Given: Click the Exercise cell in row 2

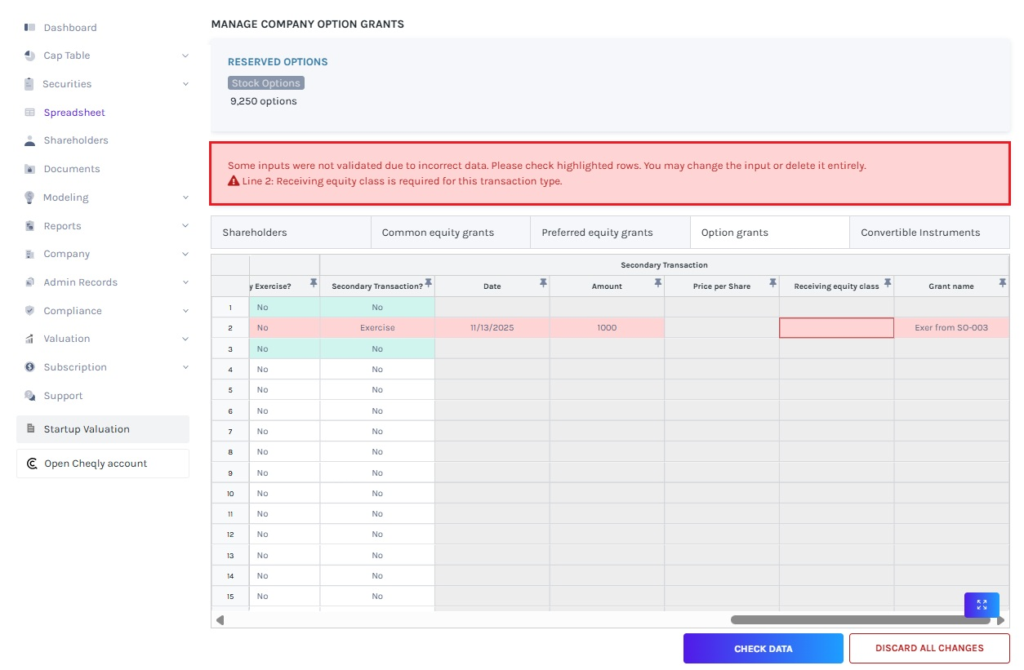Looking at the screenshot, I should tap(377, 328).
